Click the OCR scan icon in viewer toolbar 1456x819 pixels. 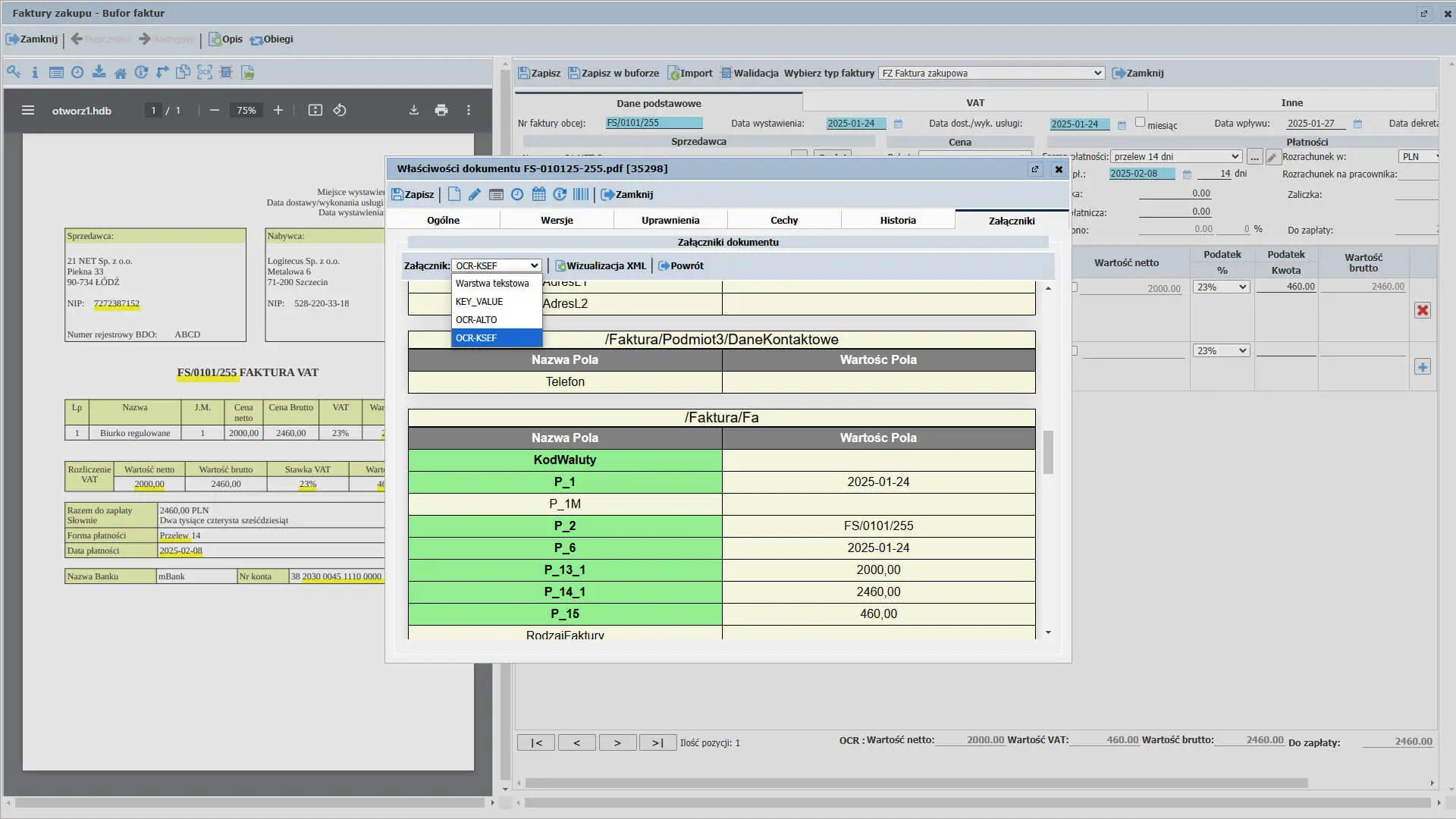click(205, 73)
